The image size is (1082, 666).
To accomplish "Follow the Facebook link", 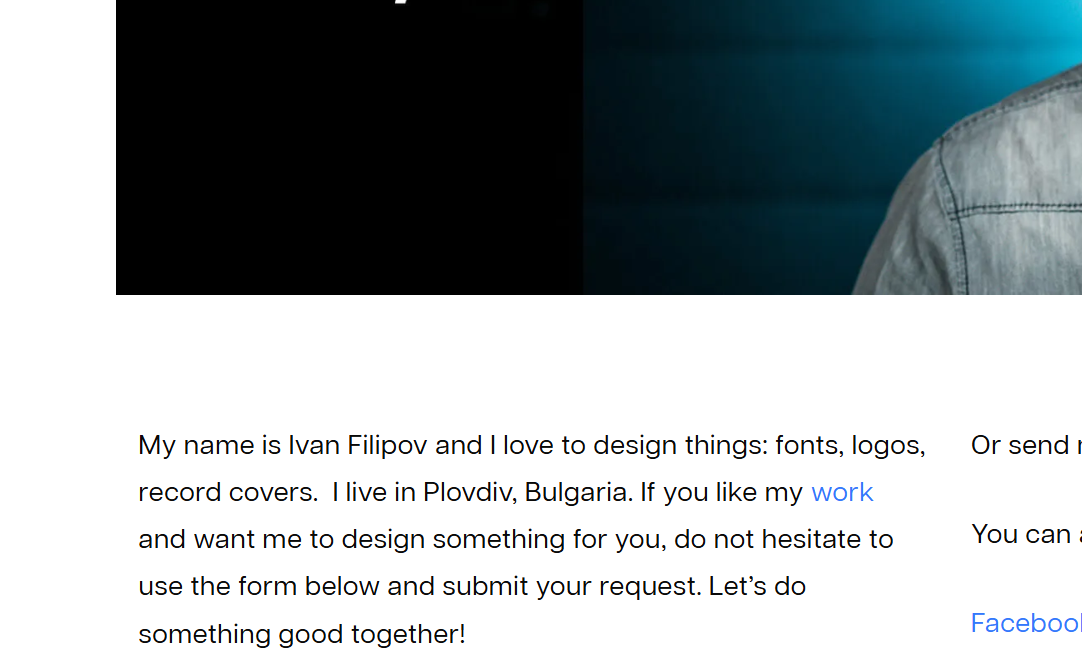I will 1025,623.
